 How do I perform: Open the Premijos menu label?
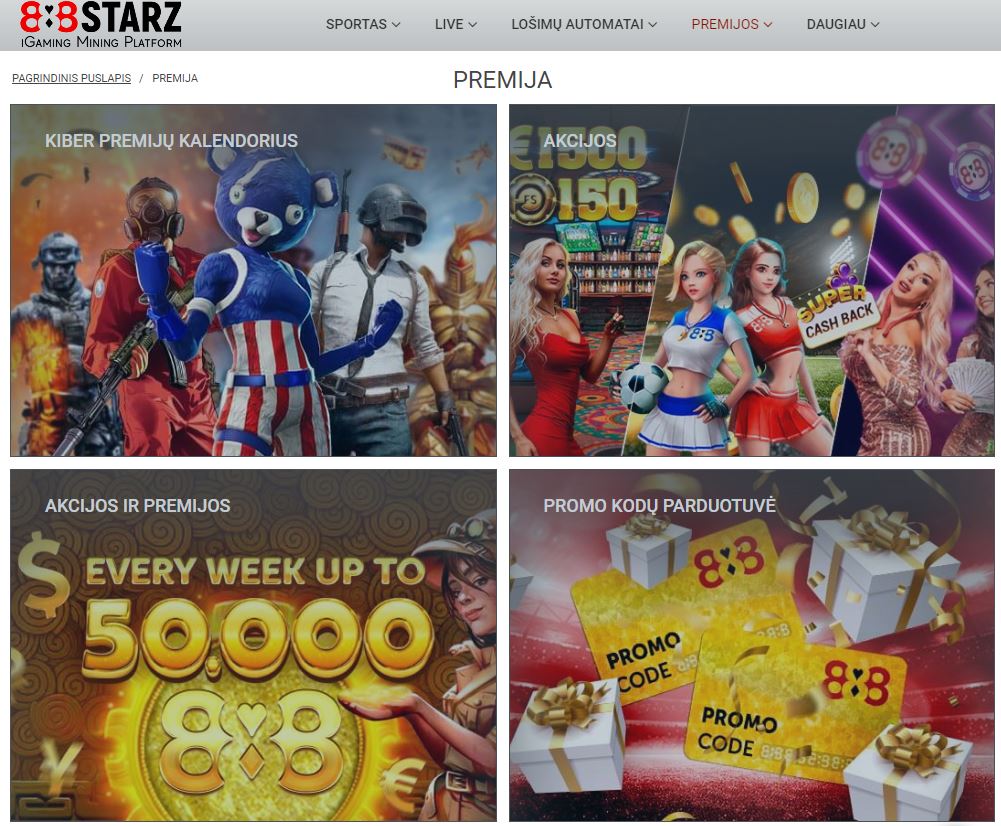[725, 24]
